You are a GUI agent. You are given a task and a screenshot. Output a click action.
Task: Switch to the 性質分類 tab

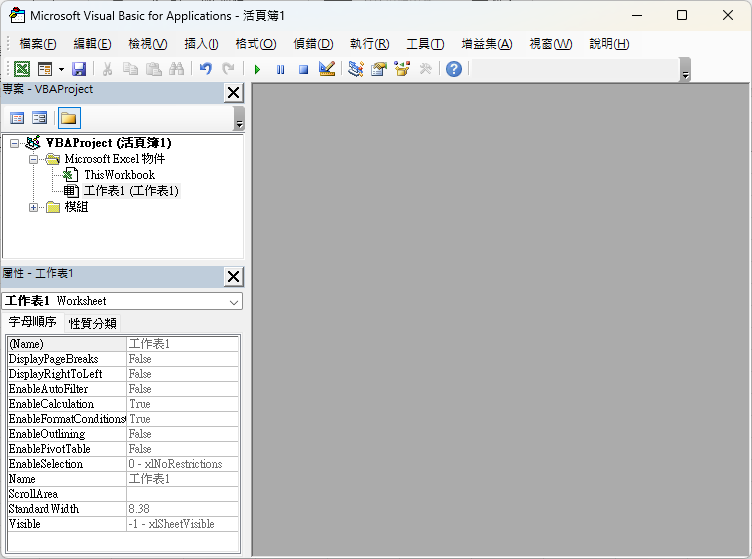tap(93, 324)
